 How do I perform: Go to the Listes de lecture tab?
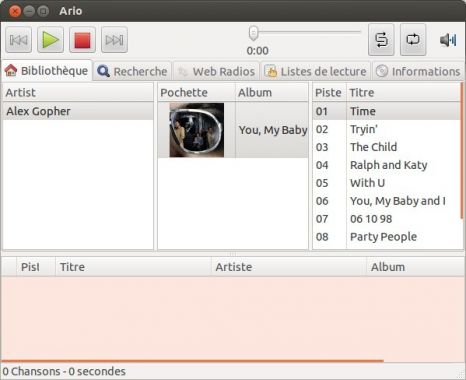[x=315, y=71]
